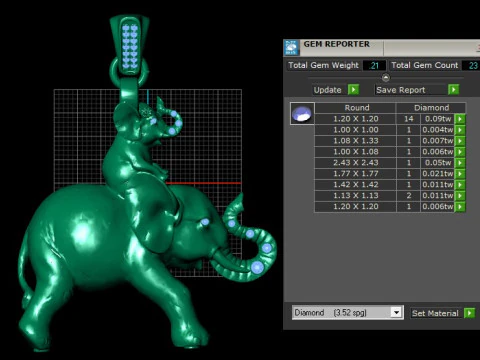
Task: Click the GEM REPORTER title text
Action: [x=337, y=44]
